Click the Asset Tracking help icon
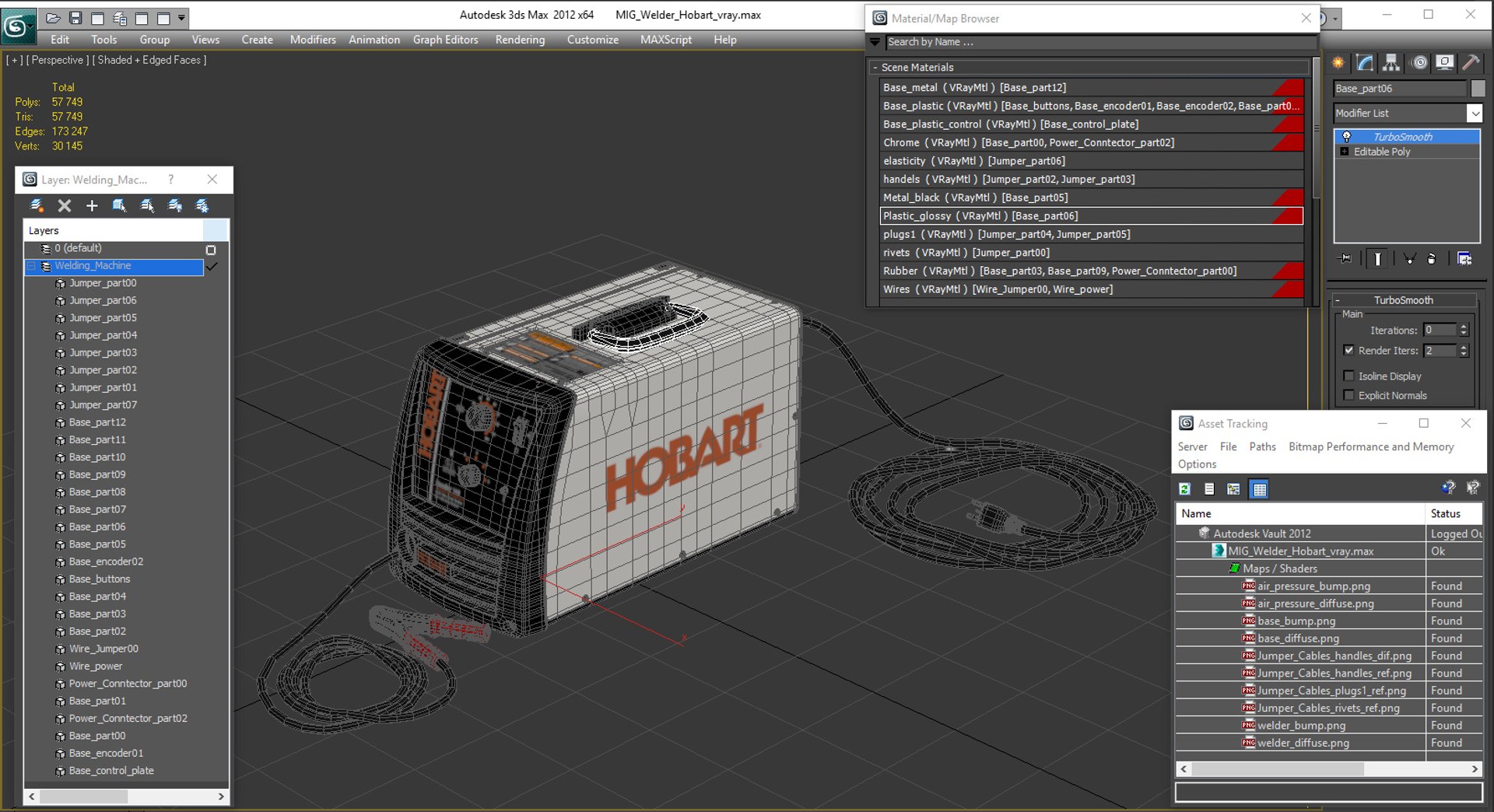Image resolution: width=1494 pixels, height=812 pixels. point(1448,488)
